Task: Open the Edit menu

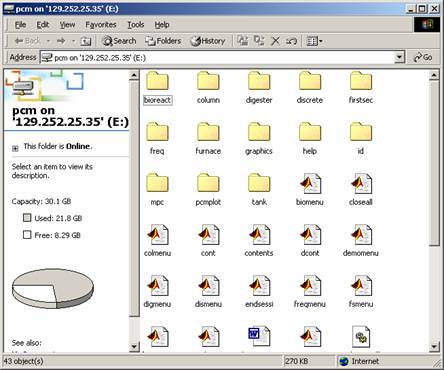Action: click(43, 25)
